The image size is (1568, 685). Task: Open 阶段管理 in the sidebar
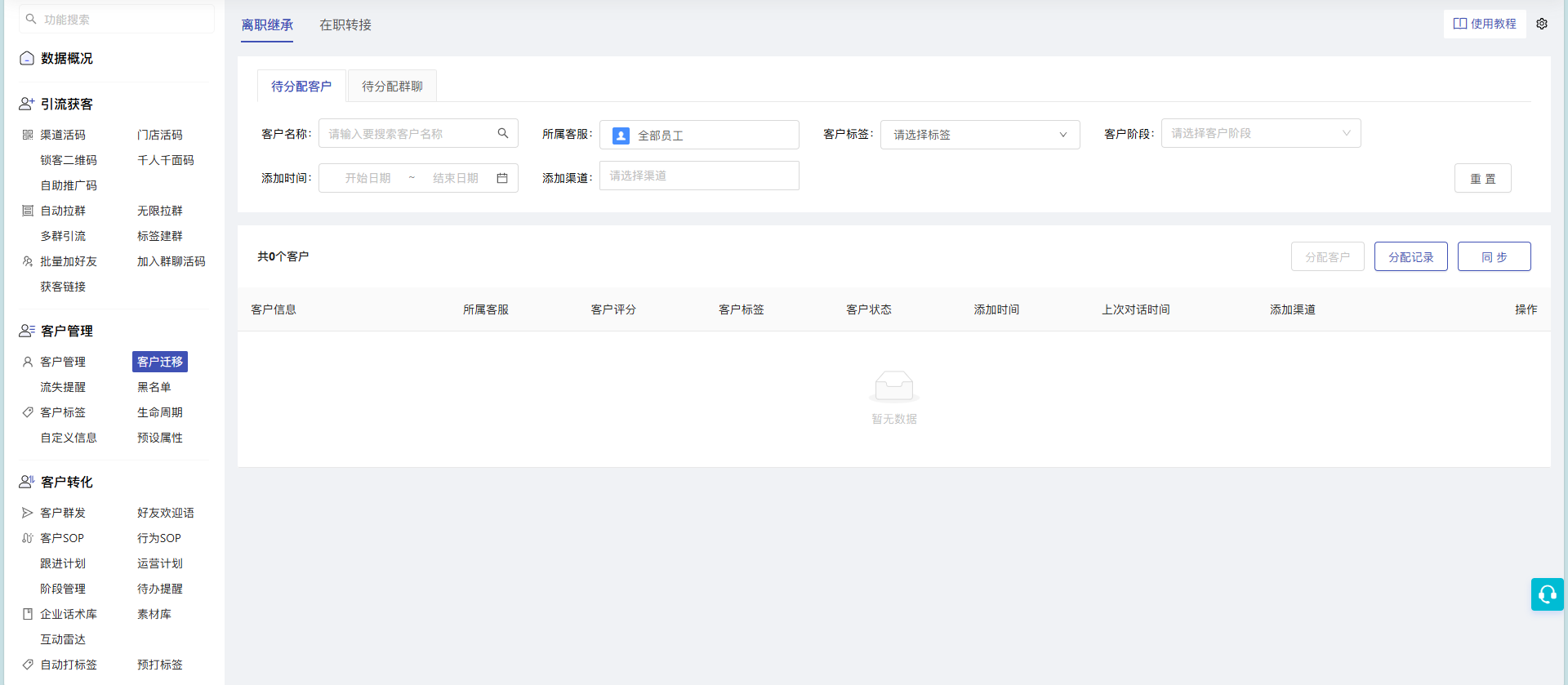coord(63,589)
